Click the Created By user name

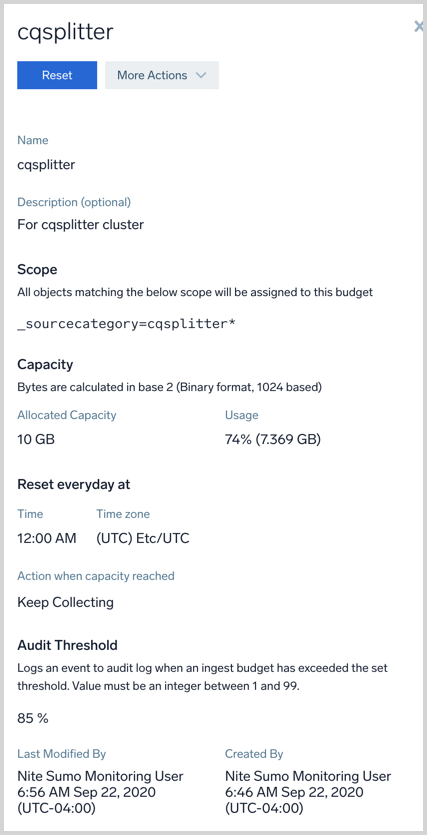point(308,776)
